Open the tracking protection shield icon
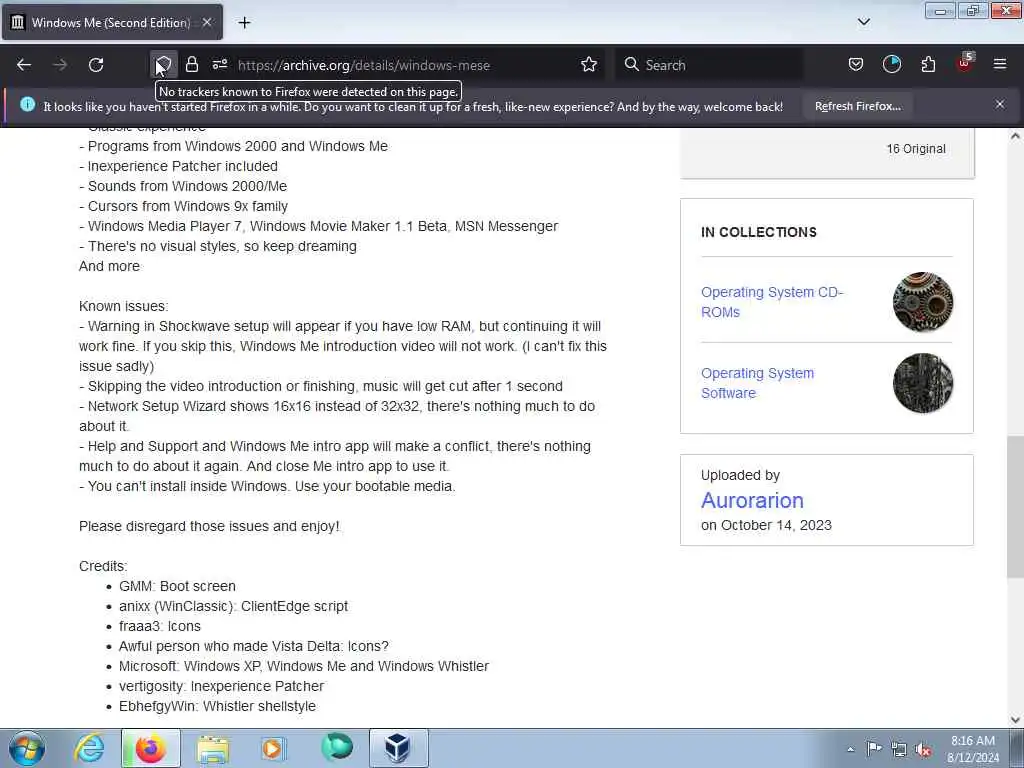The image size is (1024, 768). point(163,65)
